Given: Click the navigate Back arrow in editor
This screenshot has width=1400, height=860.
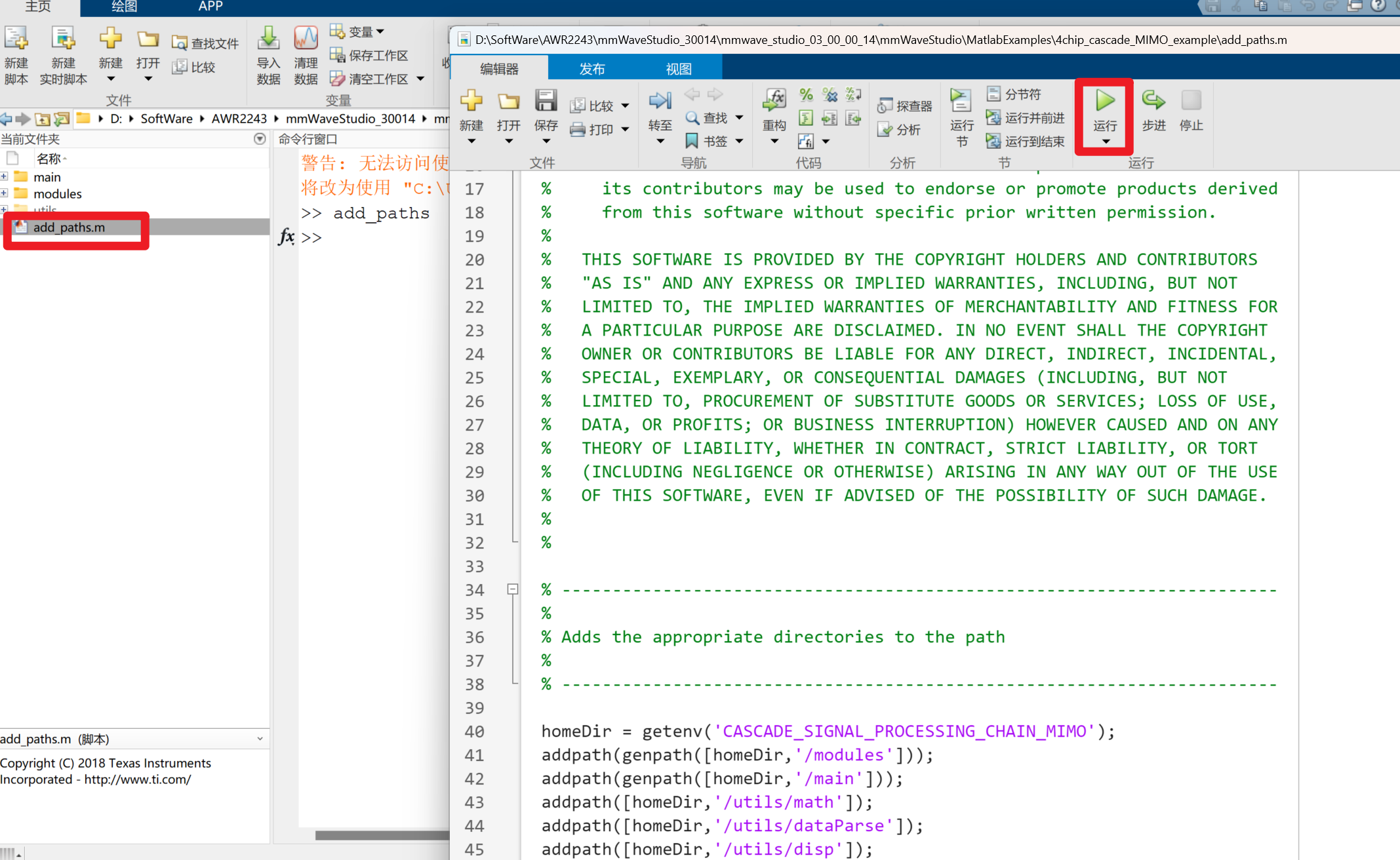Looking at the screenshot, I should point(692,94).
